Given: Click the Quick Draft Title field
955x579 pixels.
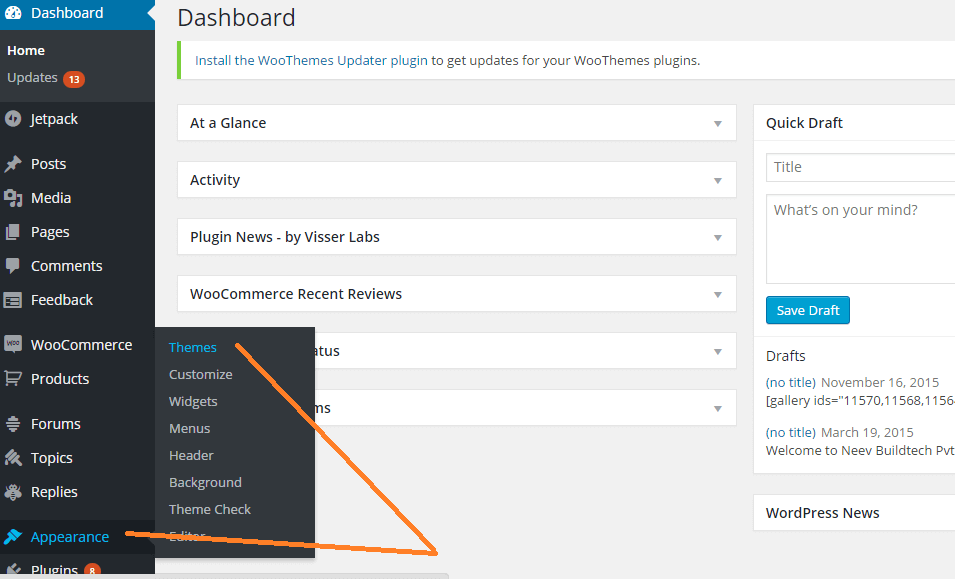Looking at the screenshot, I should [x=862, y=167].
